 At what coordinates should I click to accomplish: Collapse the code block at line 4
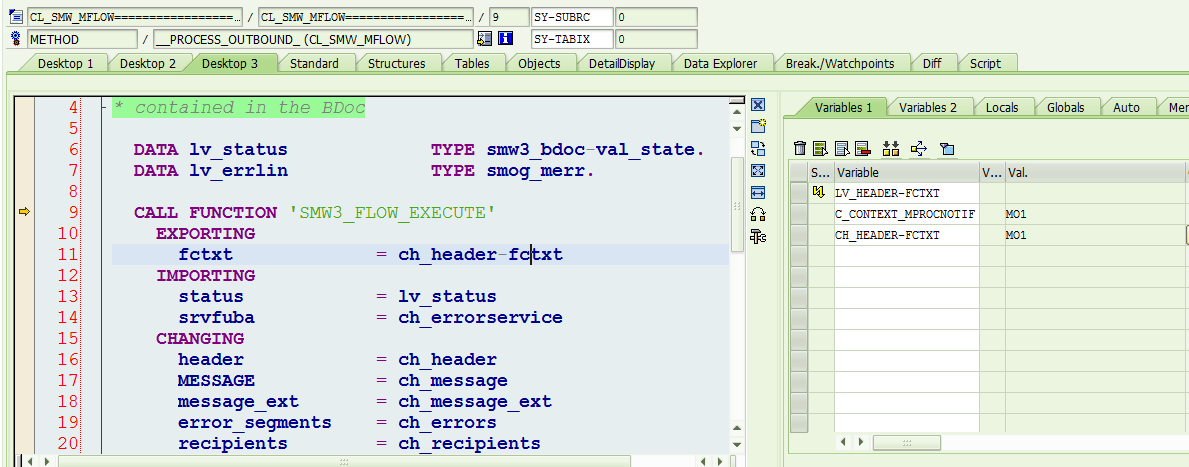click(x=103, y=108)
